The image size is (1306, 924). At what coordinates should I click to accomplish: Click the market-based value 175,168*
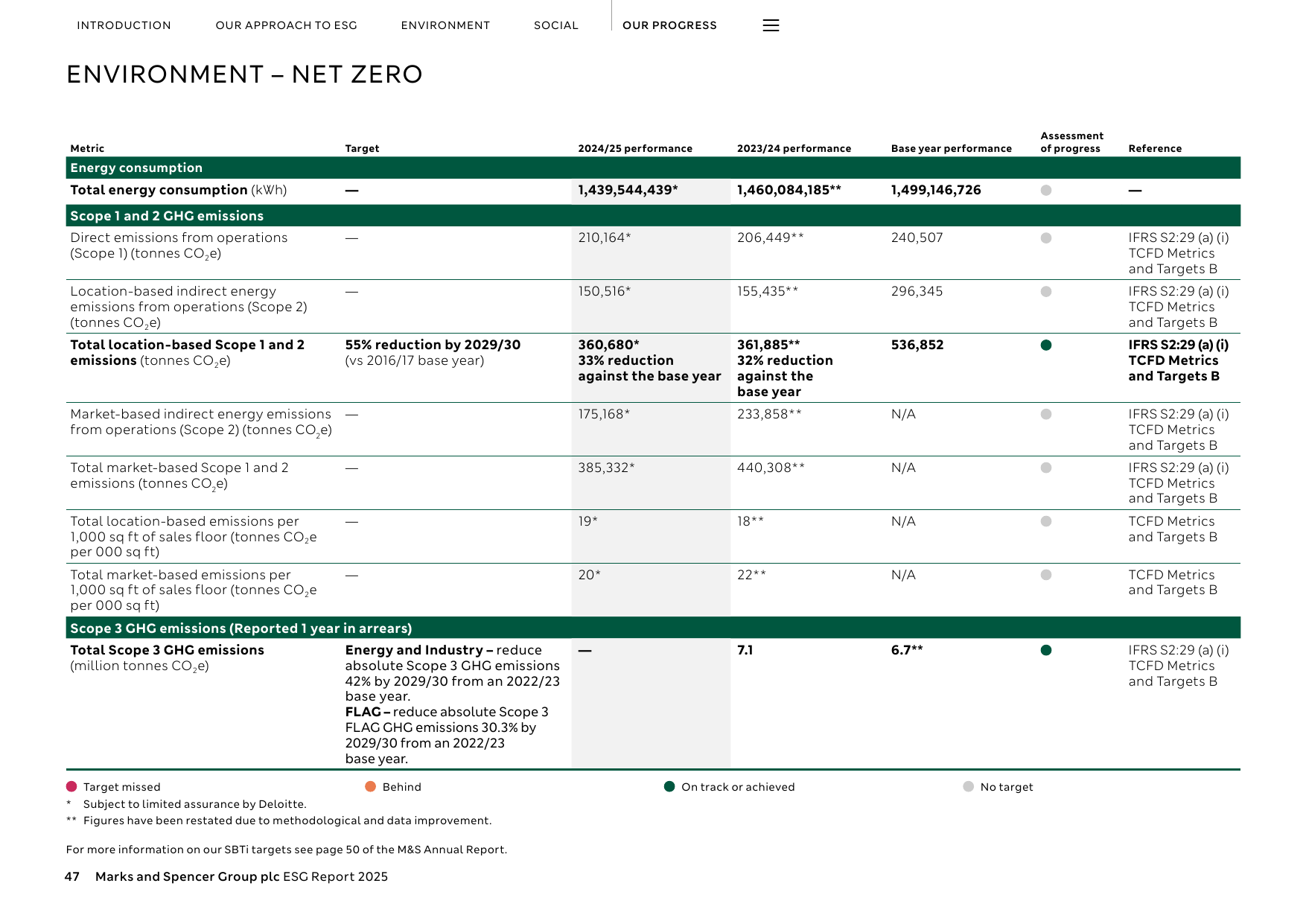point(604,414)
